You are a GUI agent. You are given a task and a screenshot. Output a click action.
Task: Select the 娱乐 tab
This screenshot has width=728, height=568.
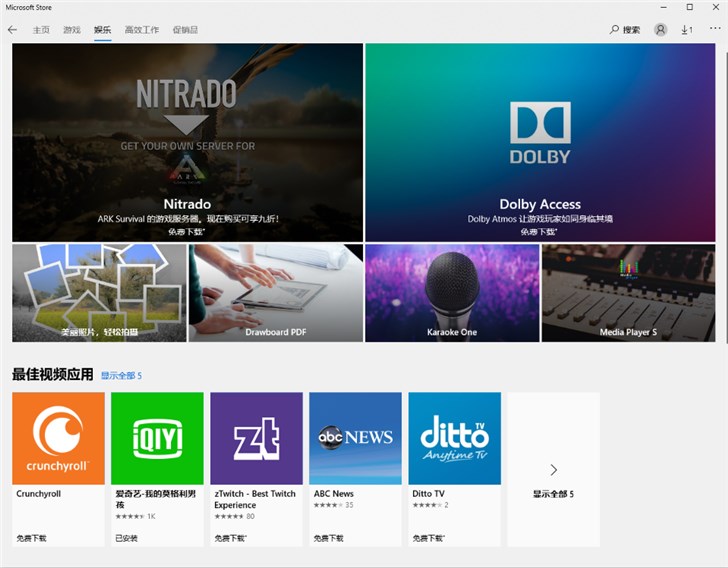pyautogui.click(x=102, y=30)
